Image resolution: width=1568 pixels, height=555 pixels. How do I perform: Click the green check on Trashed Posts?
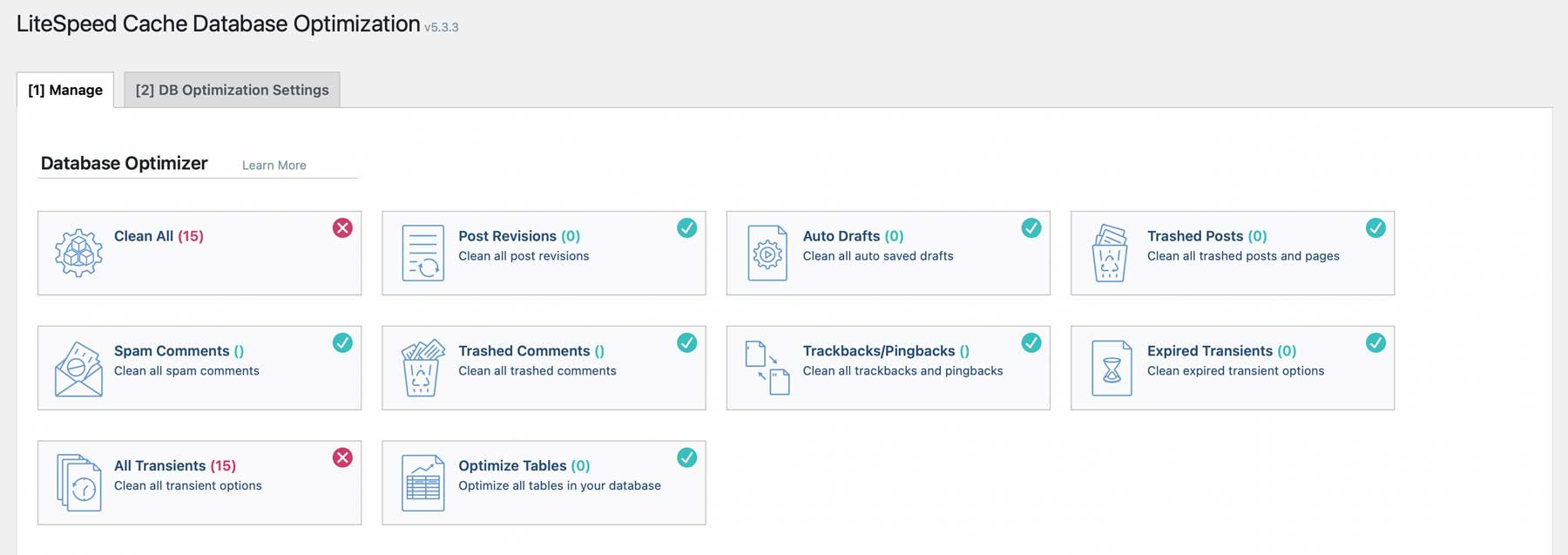click(1375, 228)
